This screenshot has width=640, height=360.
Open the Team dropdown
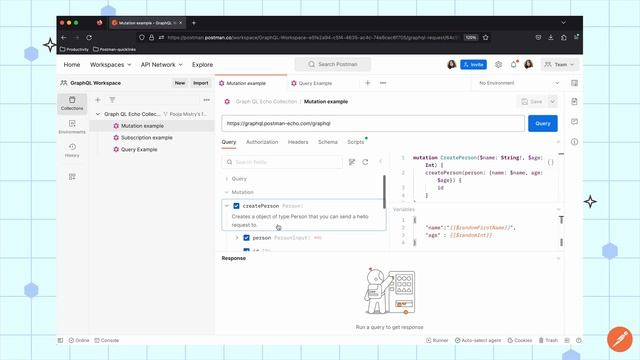[x=560, y=64]
